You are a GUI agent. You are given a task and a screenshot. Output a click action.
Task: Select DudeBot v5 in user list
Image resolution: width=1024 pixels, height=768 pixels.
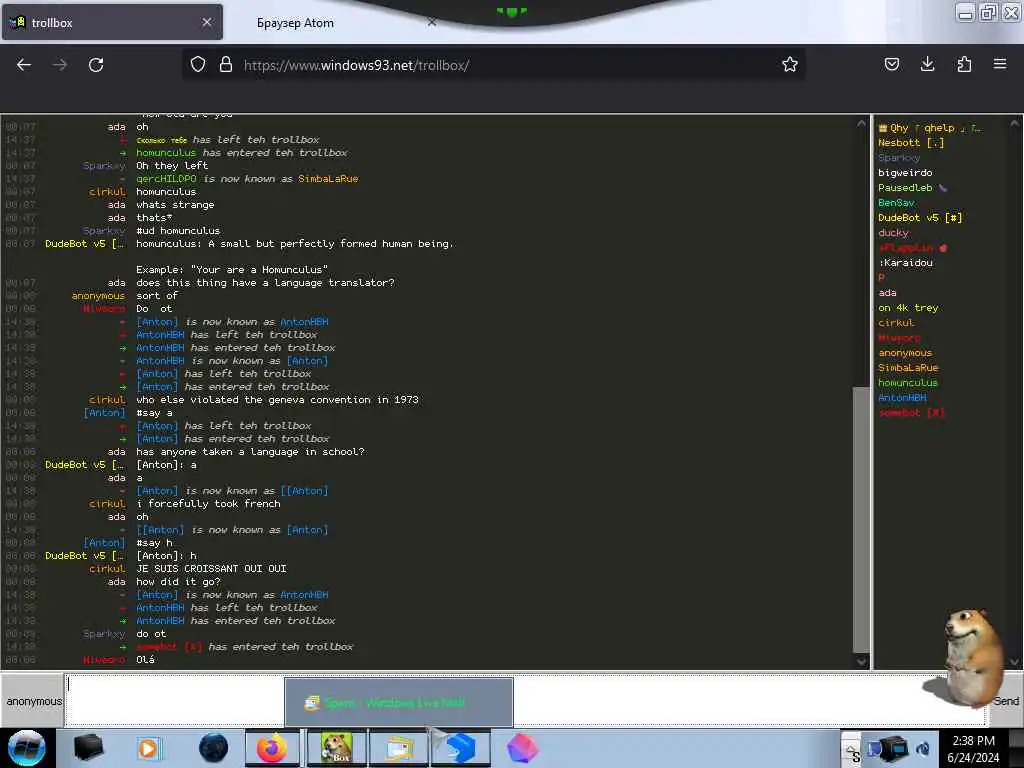pos(920,217)
